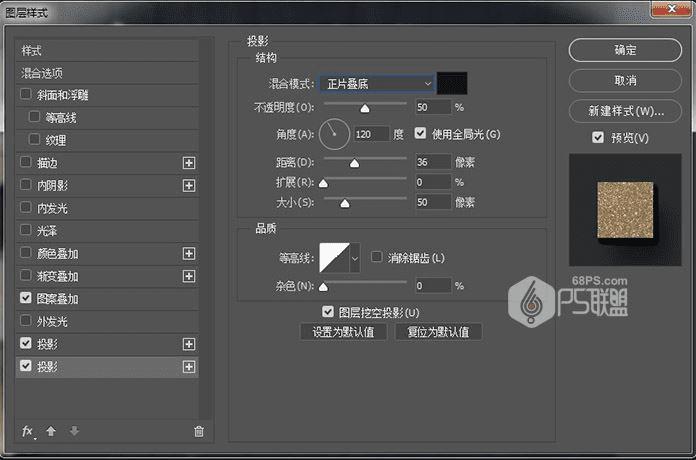Select the 图案叠加 row label
Image resolution: width=696 pixels, height=460 pixels.
pyautogui.click(x=58, y=299)
